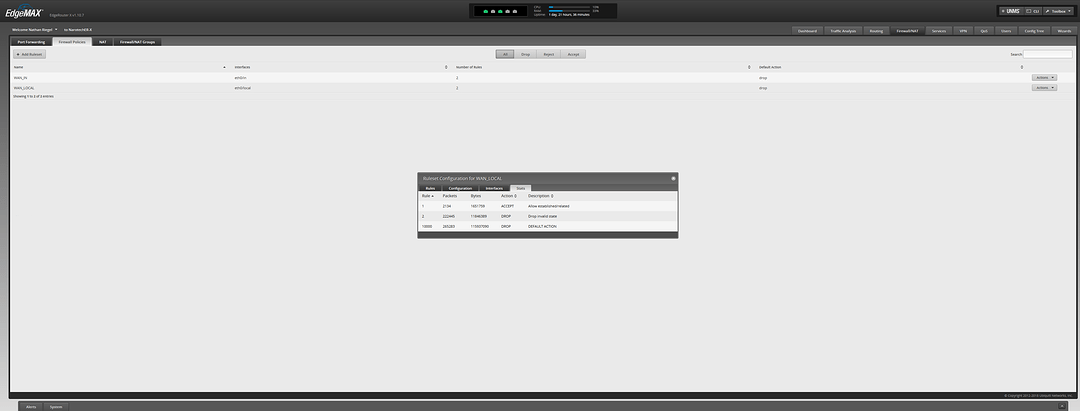
Task: Go to Wizards tab
Action: (x=1064, y=31)
